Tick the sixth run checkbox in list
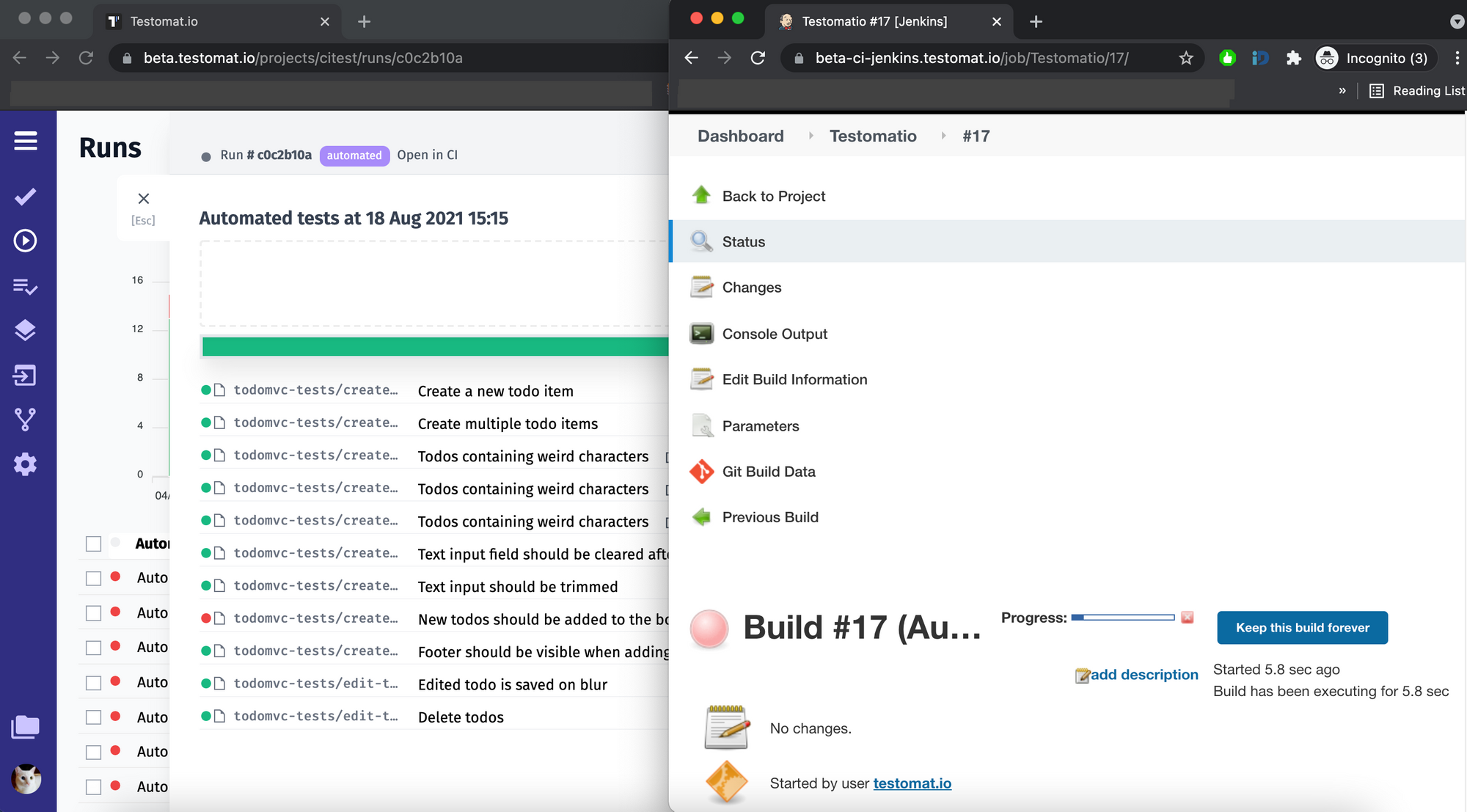Screen dimensions: 1467x812 (x=93, y=717)
